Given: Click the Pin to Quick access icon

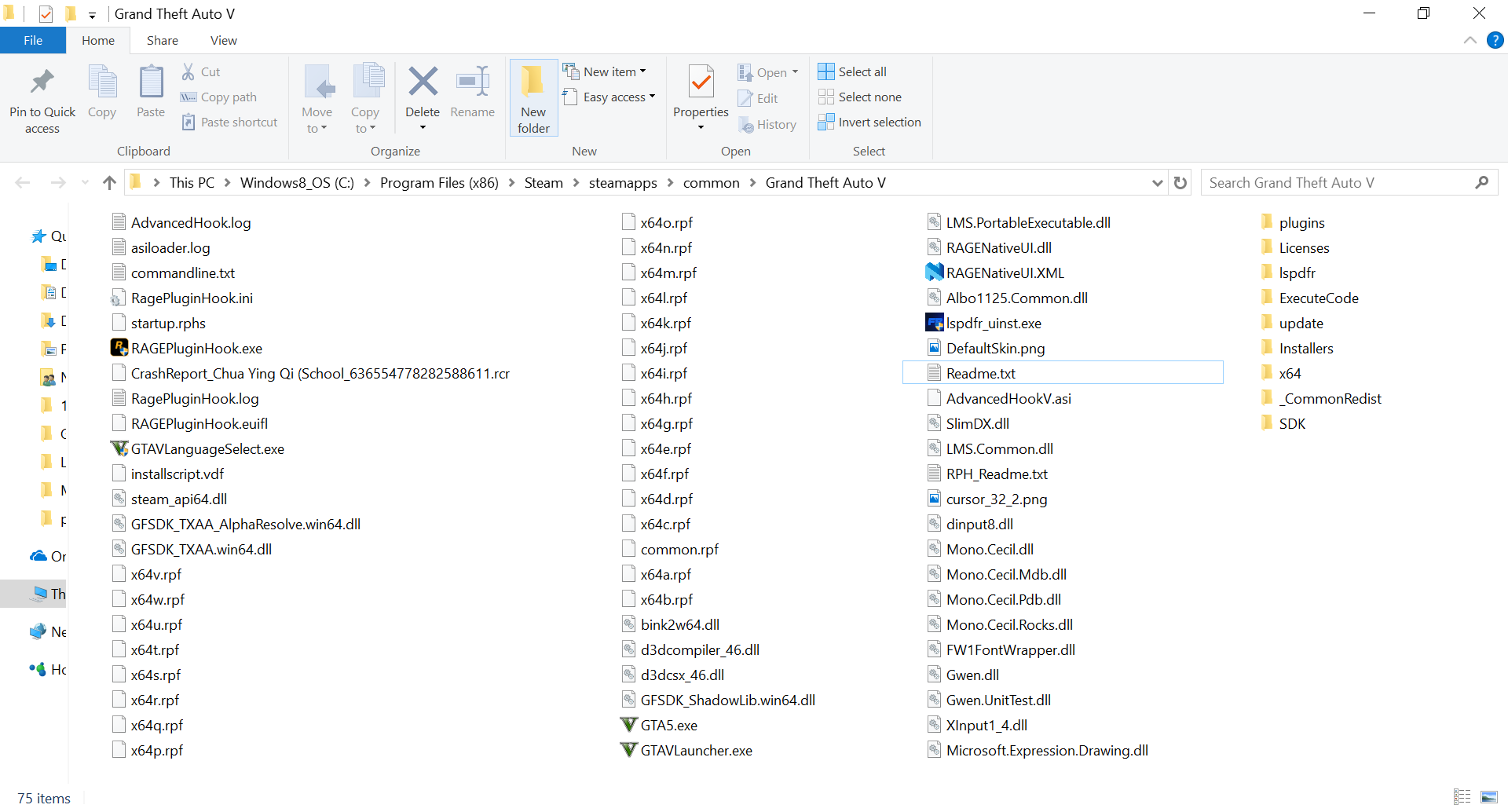Looking at the screenshot, I should tap(42, 82).
